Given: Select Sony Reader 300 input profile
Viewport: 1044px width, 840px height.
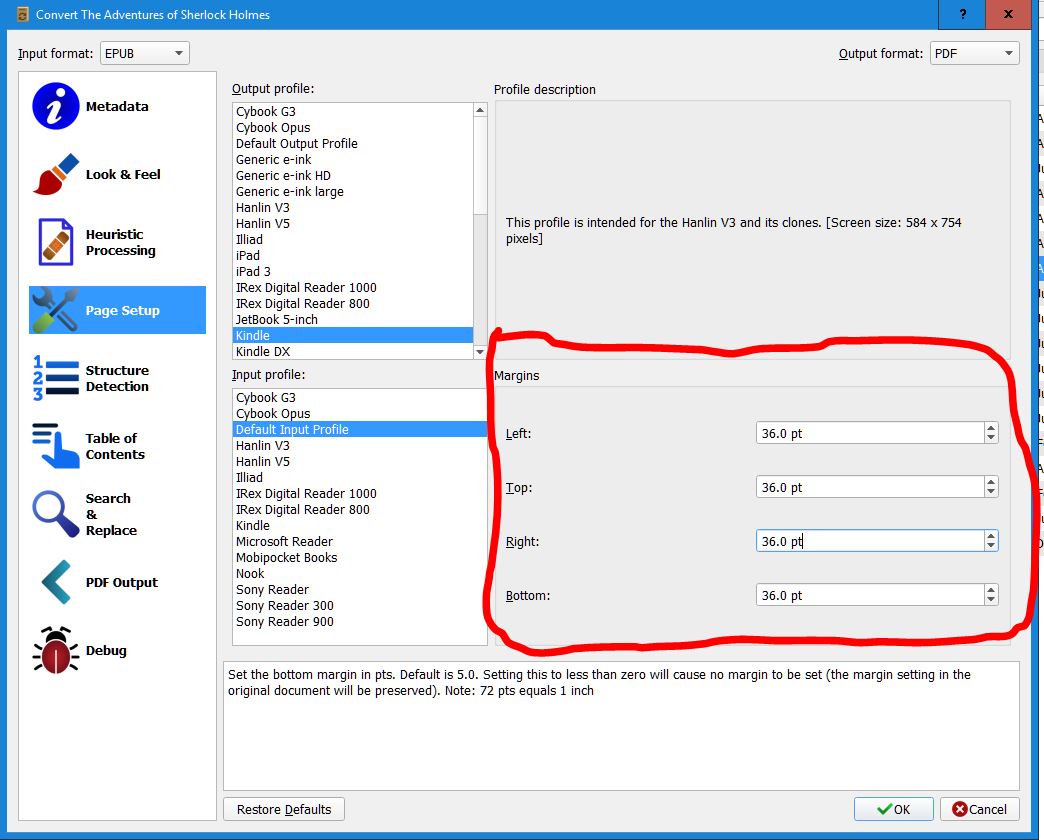Looking at the screenshot, I should (x=360, y=606).
